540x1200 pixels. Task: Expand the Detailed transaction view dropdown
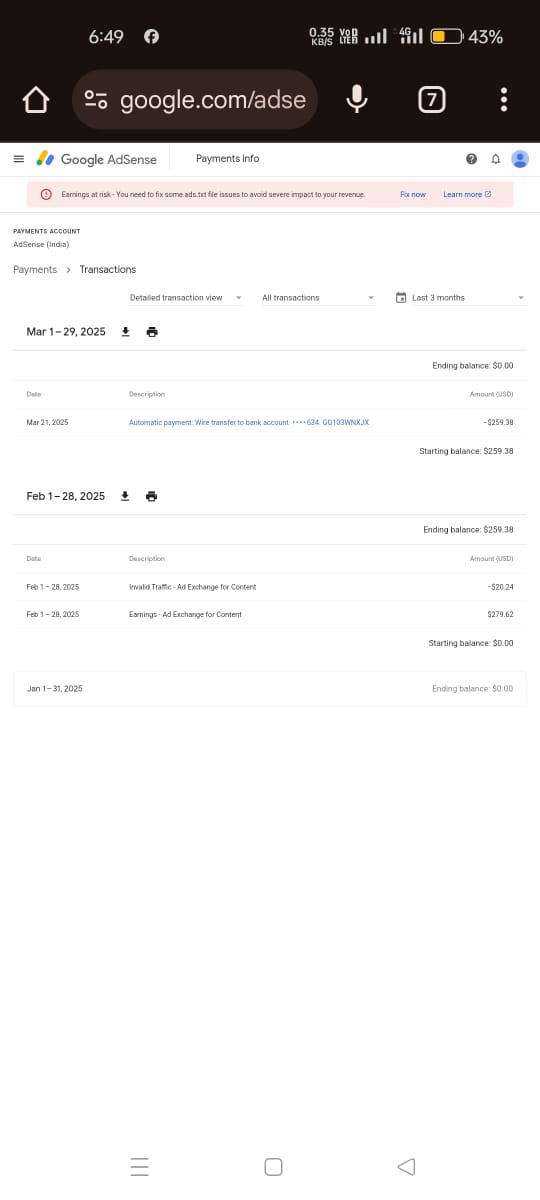coord(186,298)
